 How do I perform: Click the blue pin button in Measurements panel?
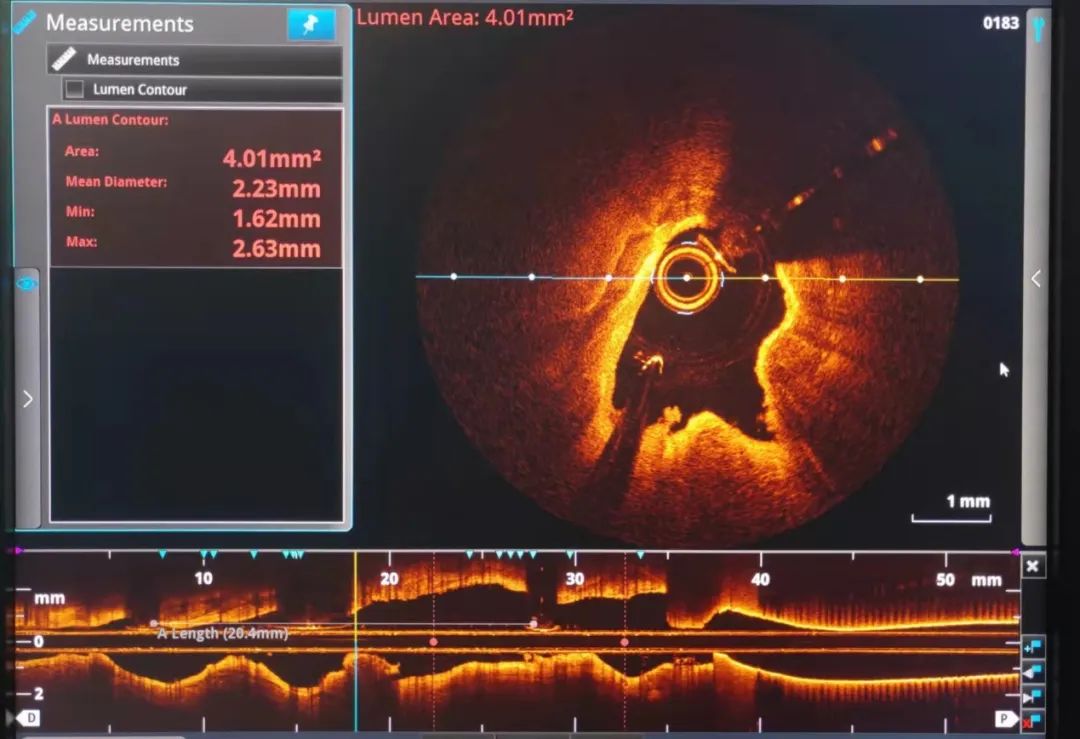pyautogui.click(x=311, y=25)
